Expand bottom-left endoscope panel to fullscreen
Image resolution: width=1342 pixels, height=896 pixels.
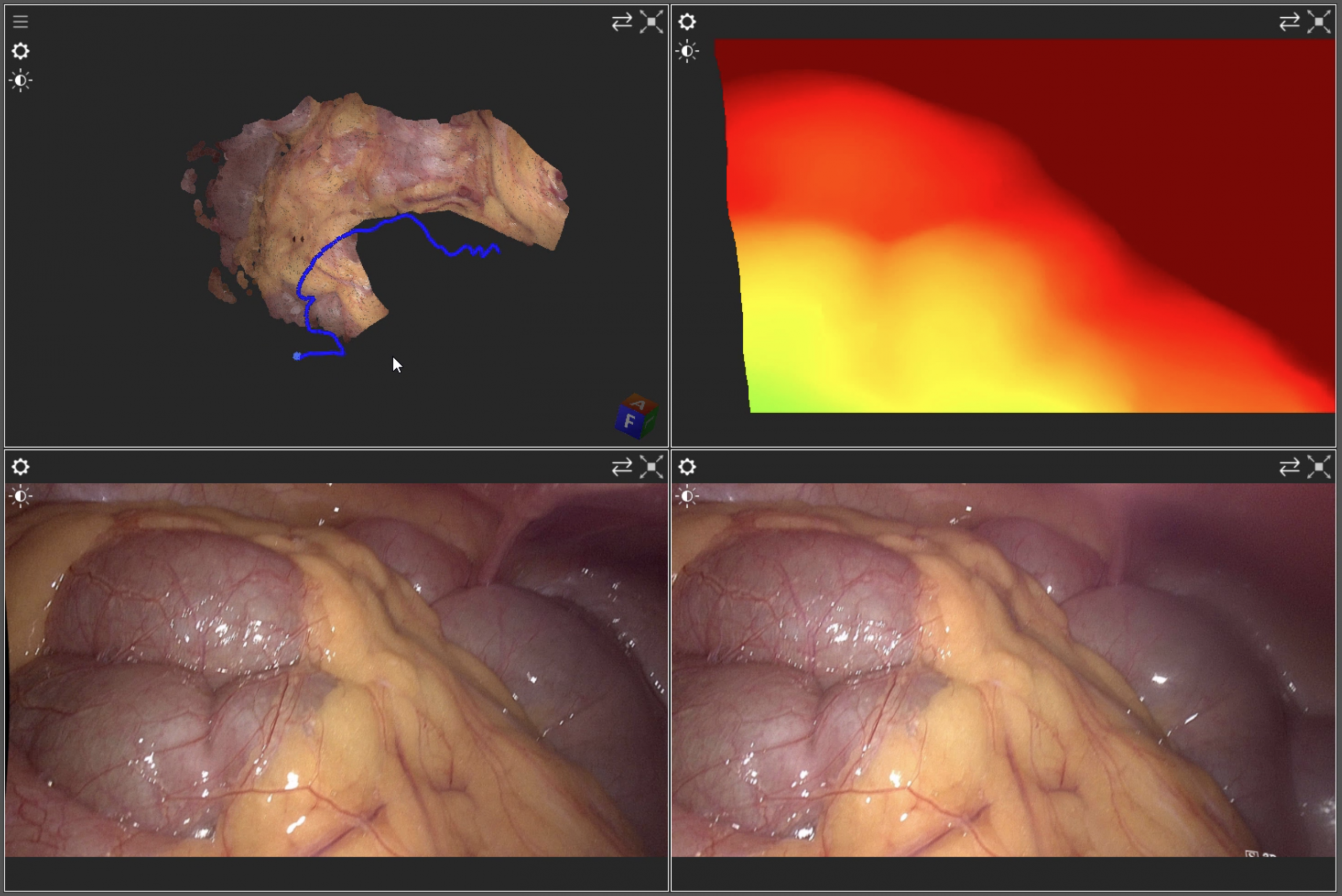click(x=651, y=467)
